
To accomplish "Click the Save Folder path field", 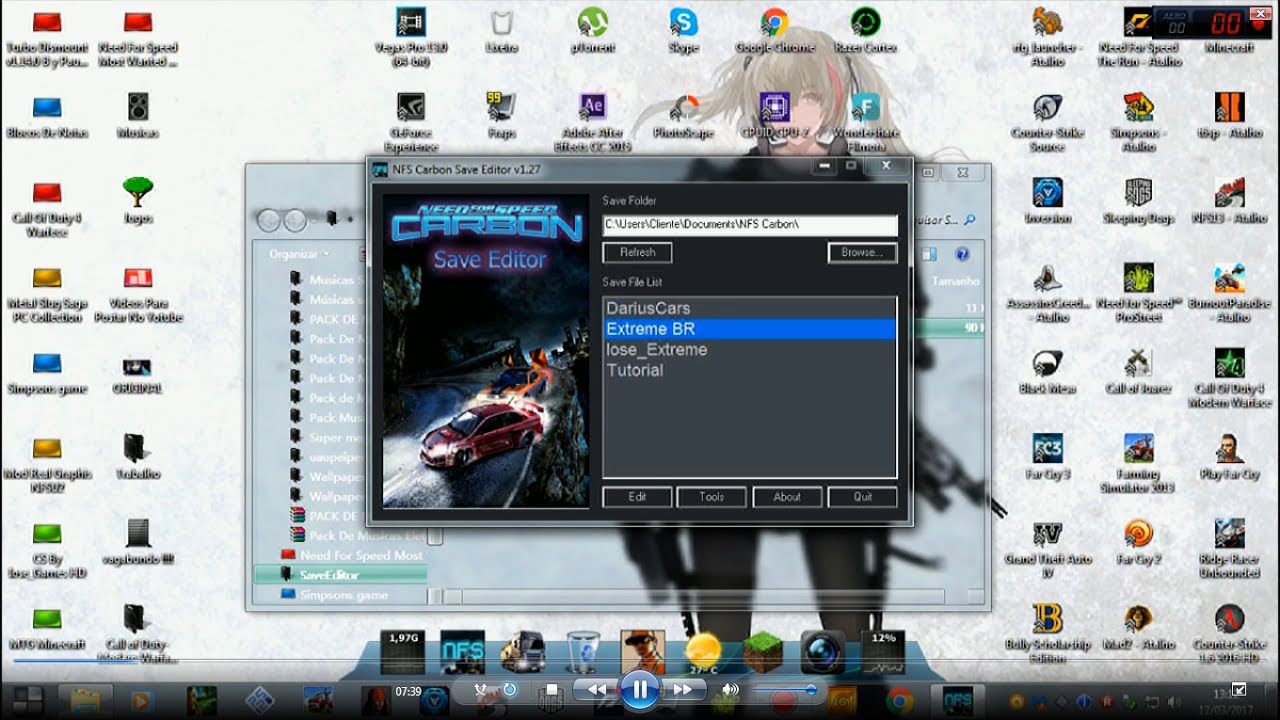I will 749,225.
